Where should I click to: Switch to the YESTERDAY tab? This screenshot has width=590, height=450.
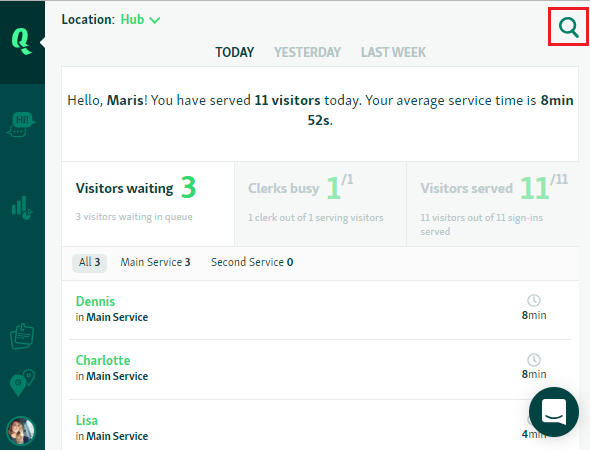(307, 52)
